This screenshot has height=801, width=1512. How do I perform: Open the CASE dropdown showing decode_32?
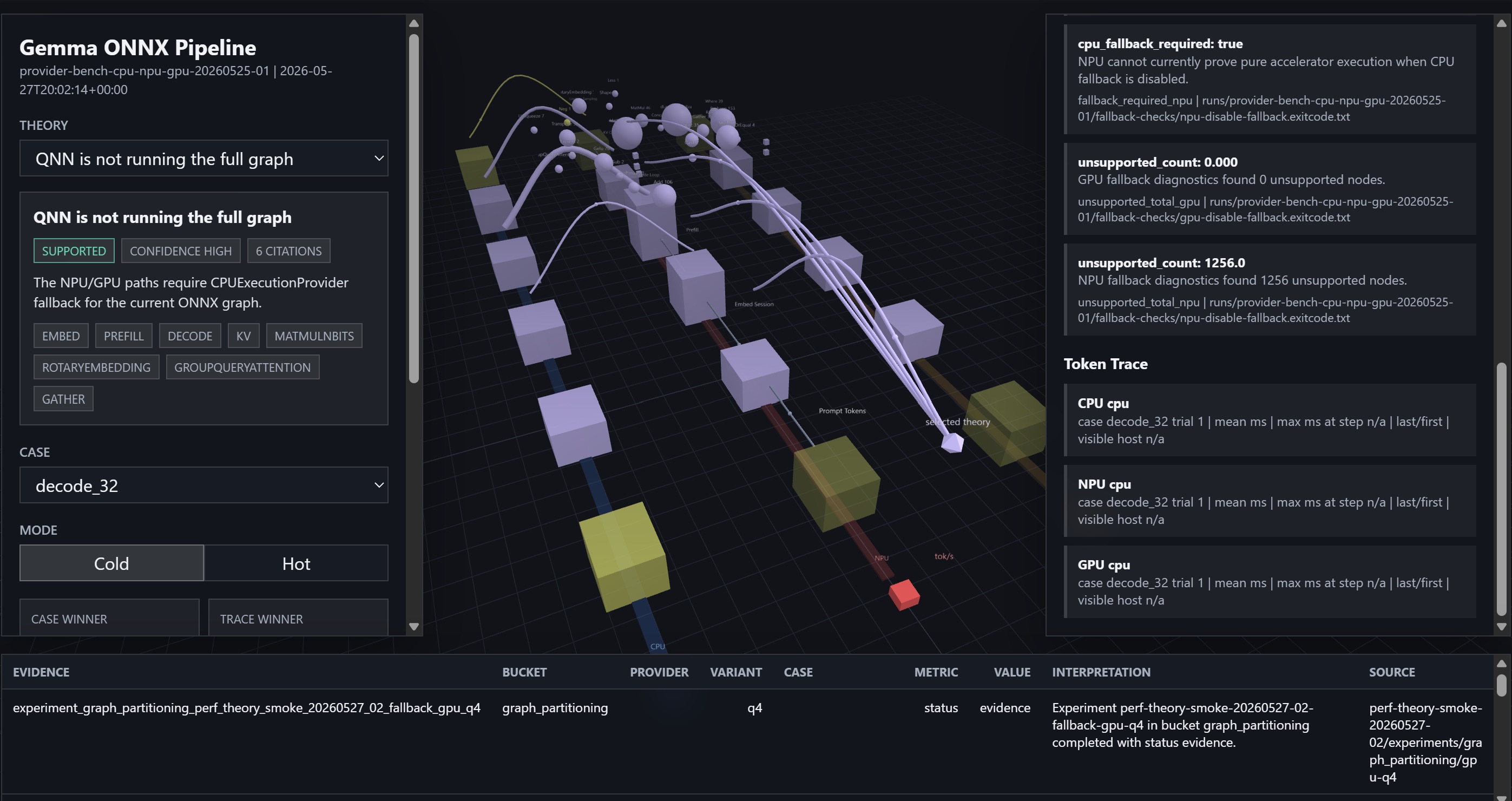(x=203, y=485)
